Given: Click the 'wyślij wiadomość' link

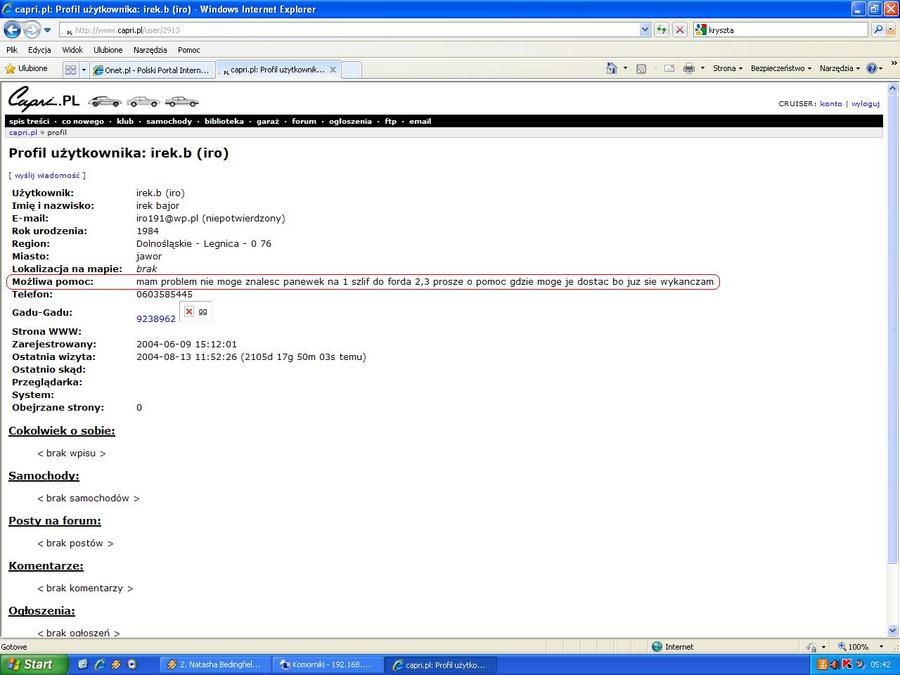Looking at the screenshot, I should tap(47, 175).
